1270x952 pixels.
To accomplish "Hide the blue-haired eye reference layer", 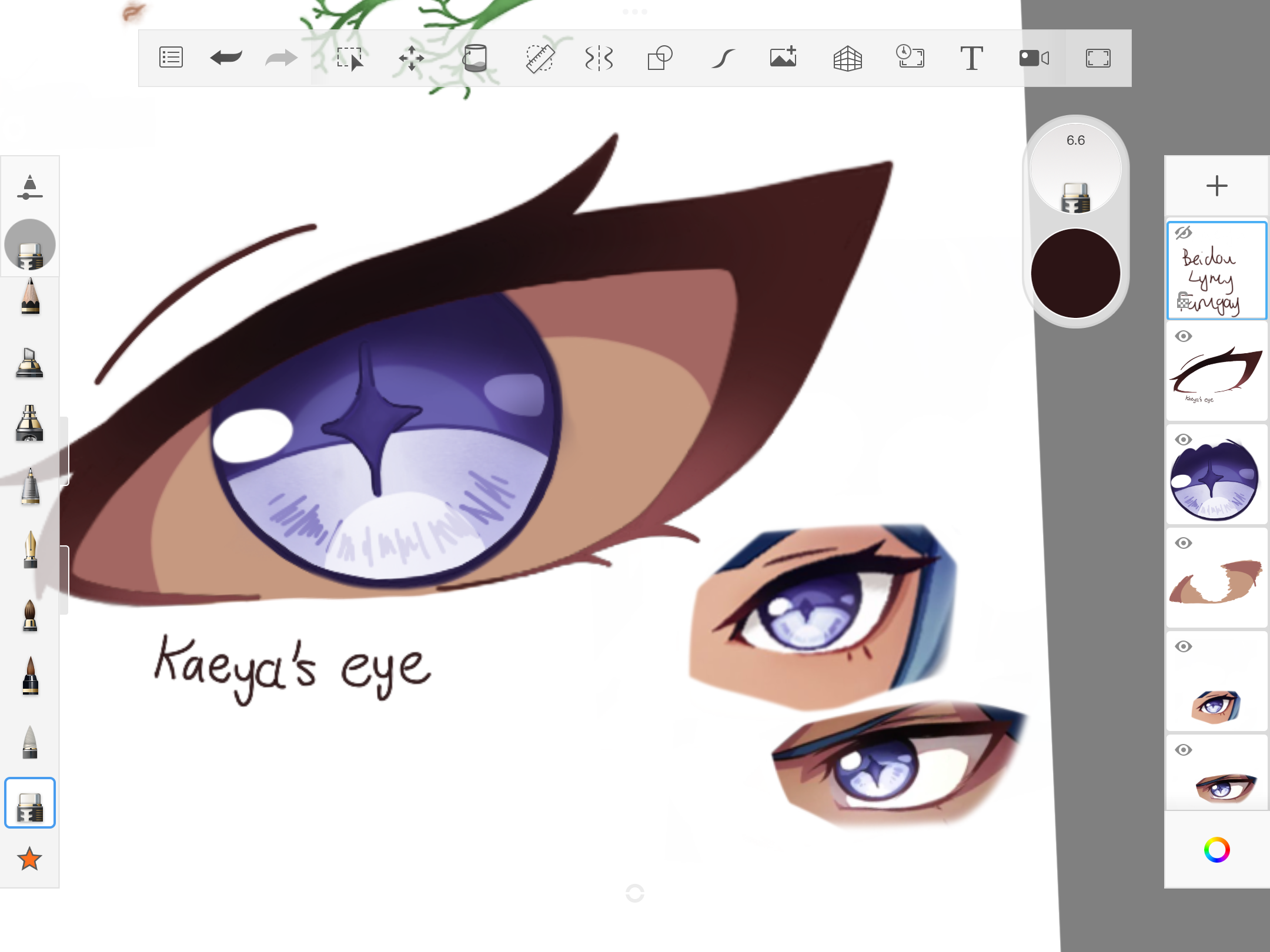I will pyautogui.click(x=1183, y=646).
